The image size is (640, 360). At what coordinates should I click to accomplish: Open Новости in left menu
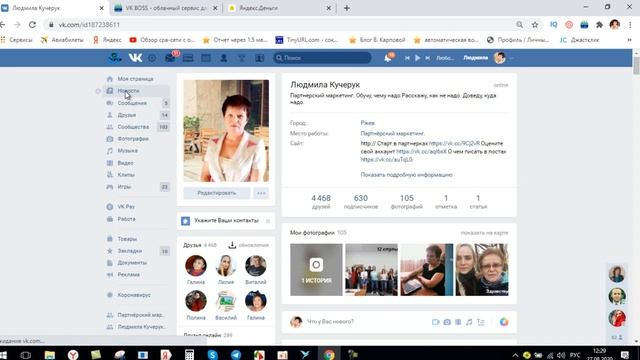[129, 91]
